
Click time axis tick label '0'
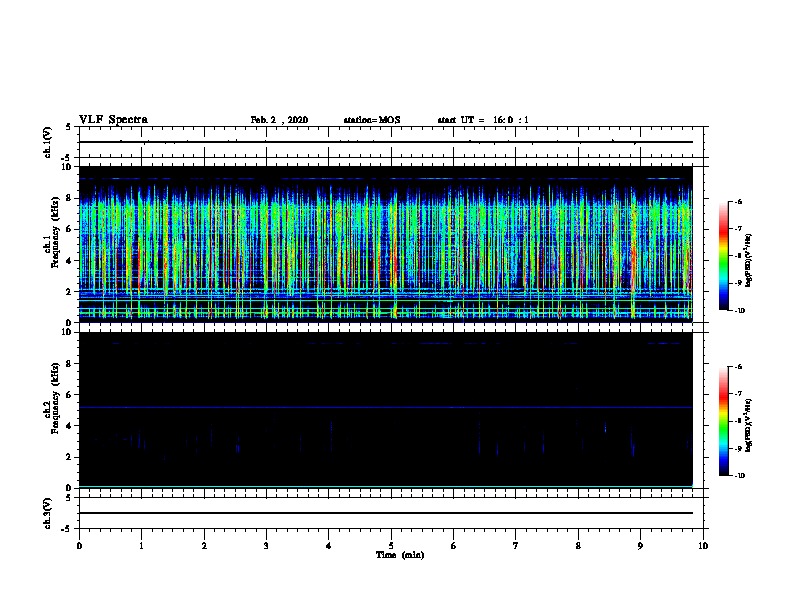coord(79,546)
